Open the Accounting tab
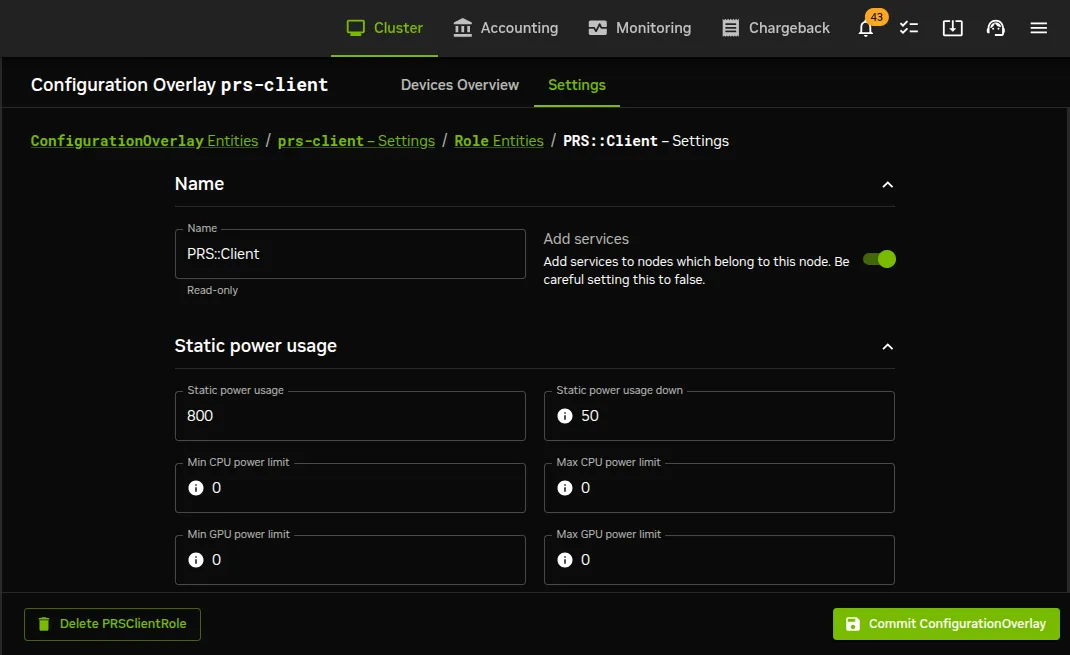The width and height of the screenshot is (1070, 655). click(x=506, y=28)
